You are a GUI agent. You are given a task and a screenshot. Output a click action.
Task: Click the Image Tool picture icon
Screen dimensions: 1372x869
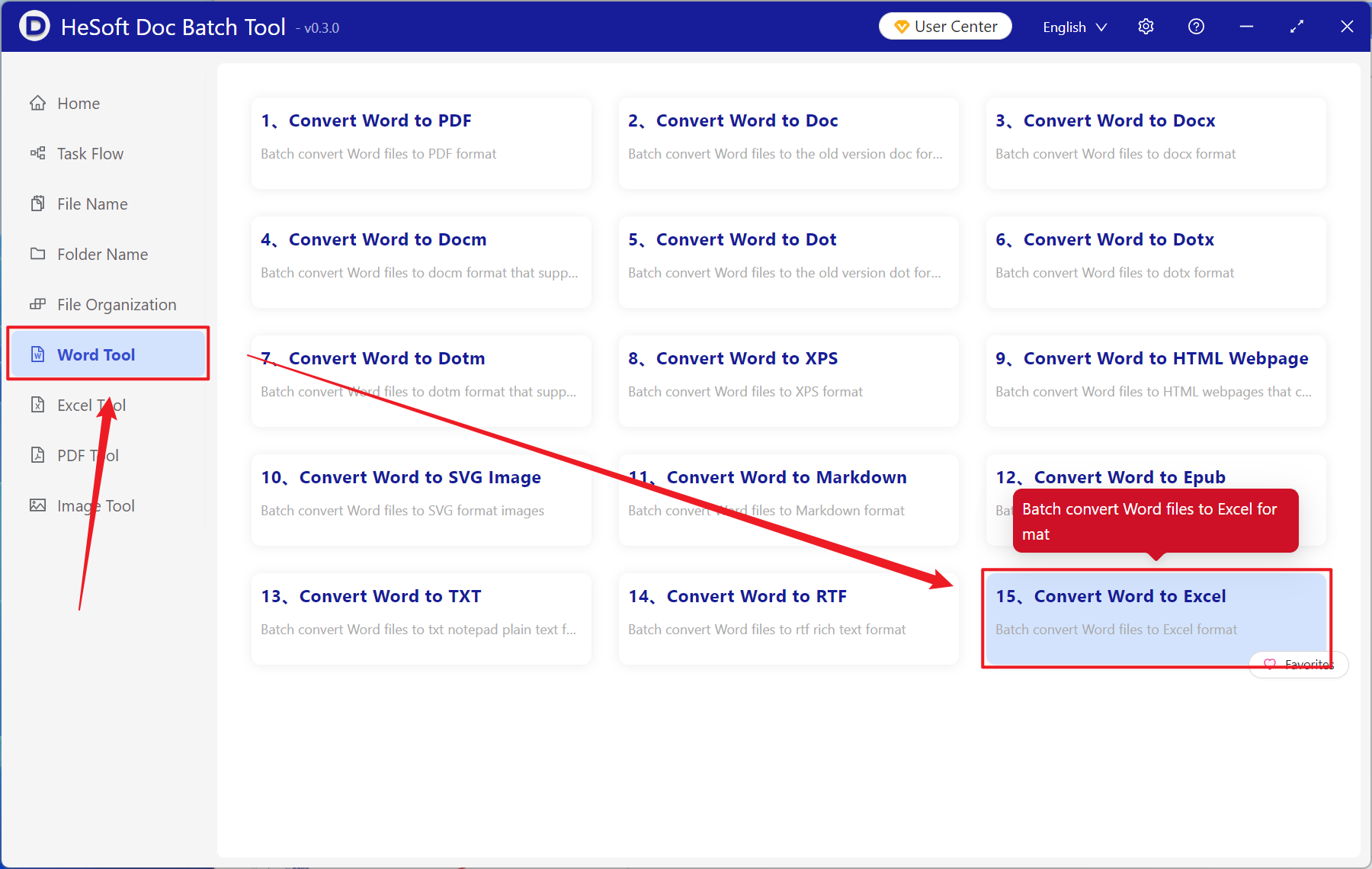pos(37,505)
